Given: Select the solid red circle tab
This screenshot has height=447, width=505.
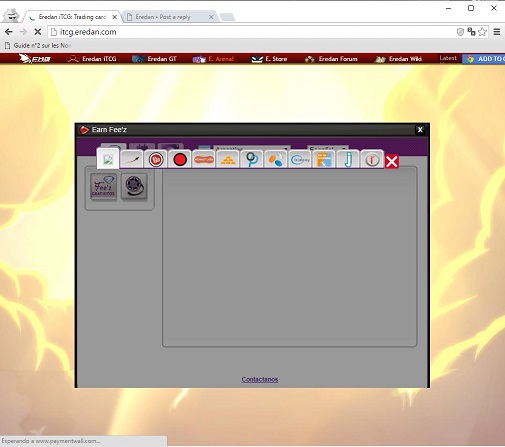Looking at the screenshot, I should tap(180, 160).
